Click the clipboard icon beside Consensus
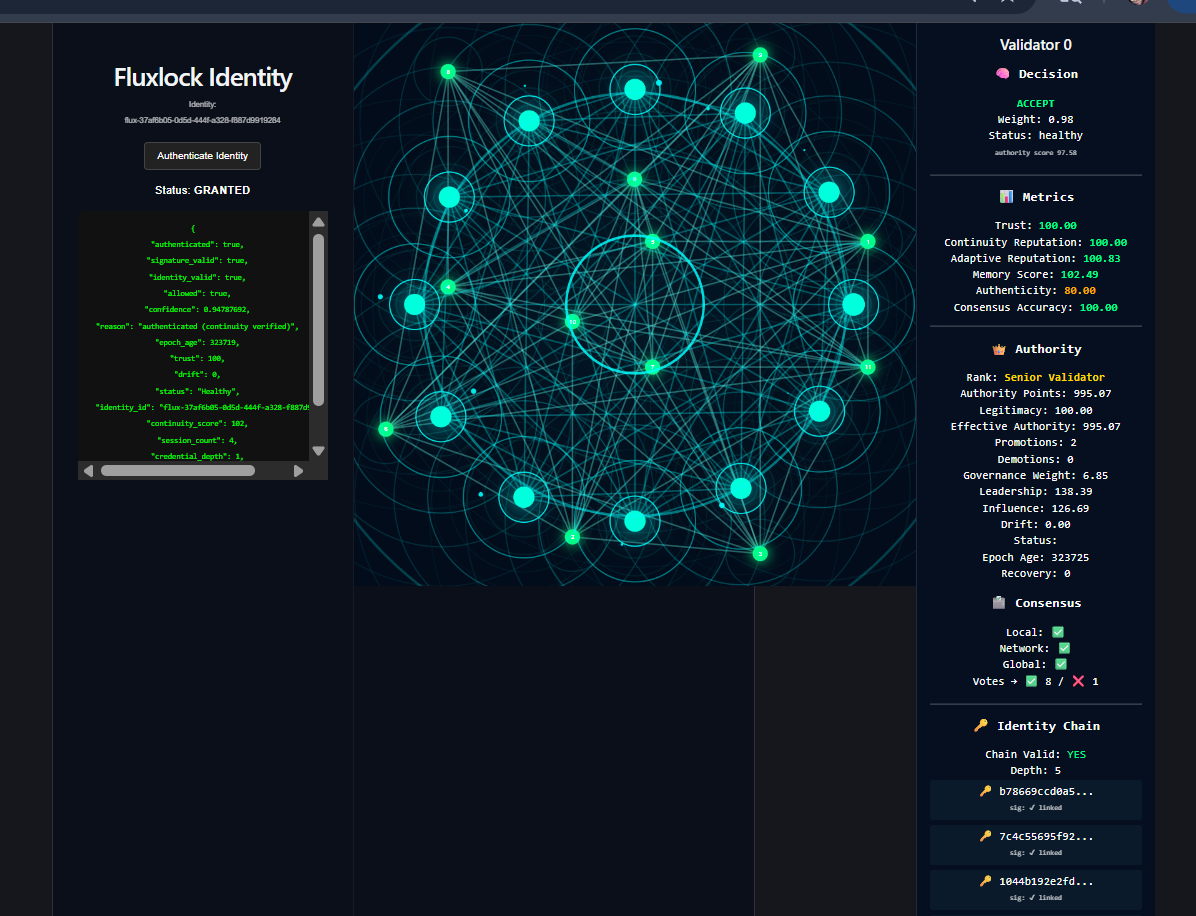The width and height of the screenshot is (1196, 916). coord(998,603)
